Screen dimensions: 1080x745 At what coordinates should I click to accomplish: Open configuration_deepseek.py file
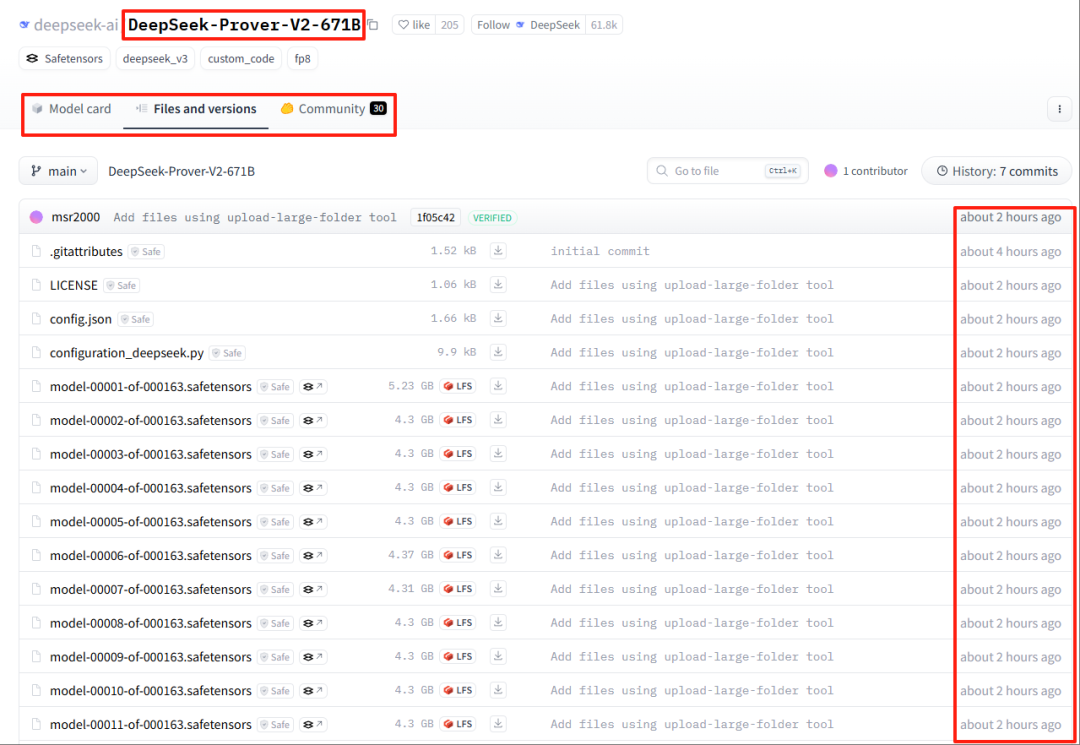(127, 353)
